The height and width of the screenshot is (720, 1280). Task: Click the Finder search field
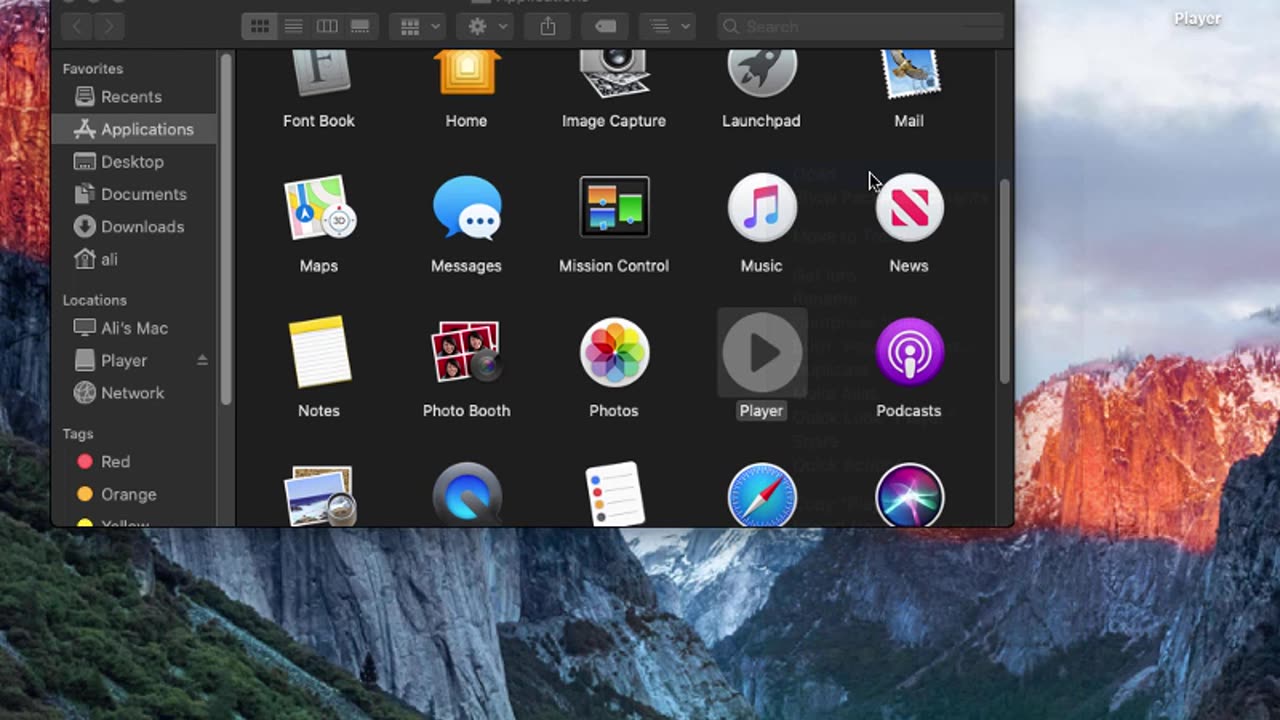click(x=861, y=27)
